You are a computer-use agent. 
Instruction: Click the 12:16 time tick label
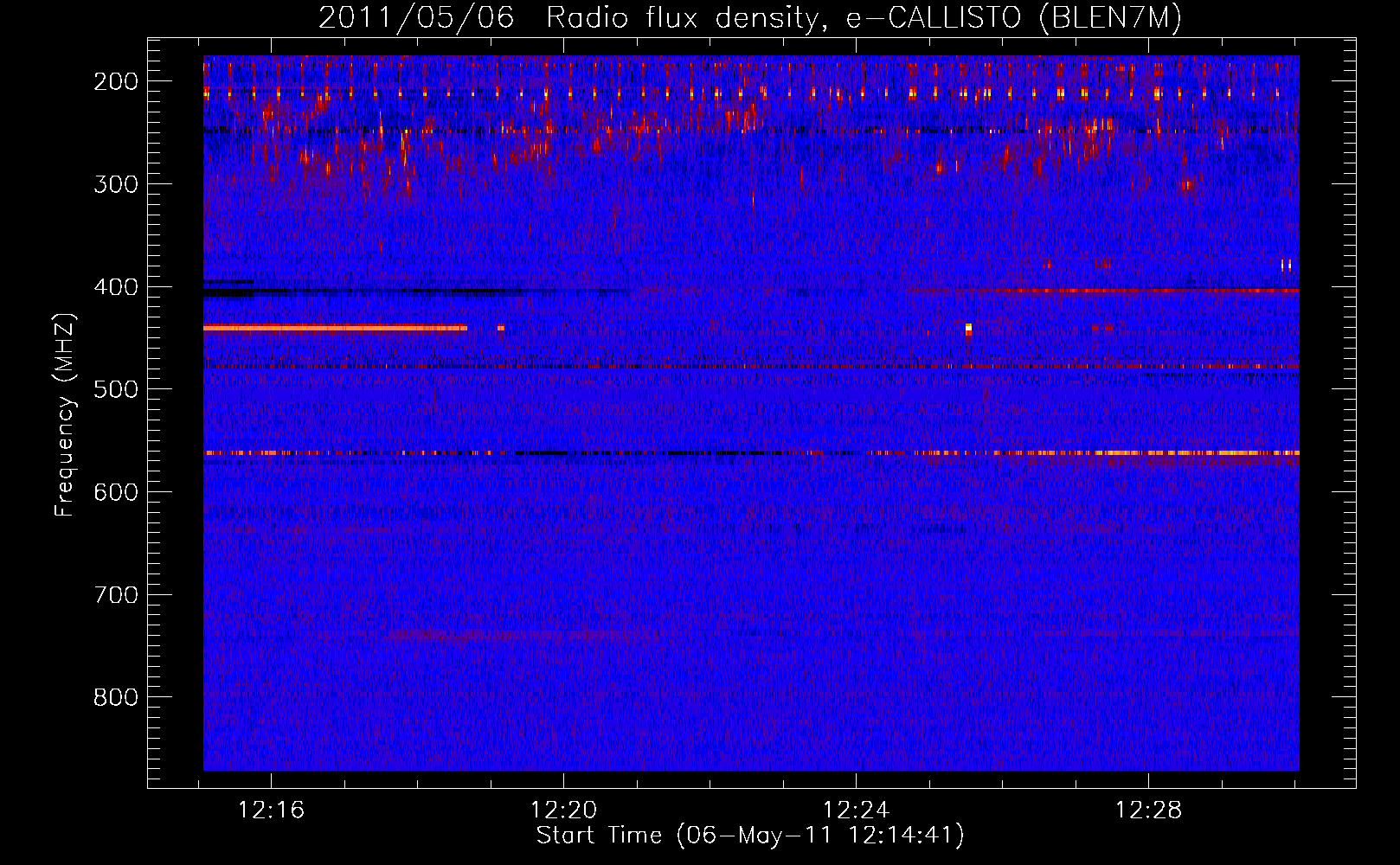point(272,811)
